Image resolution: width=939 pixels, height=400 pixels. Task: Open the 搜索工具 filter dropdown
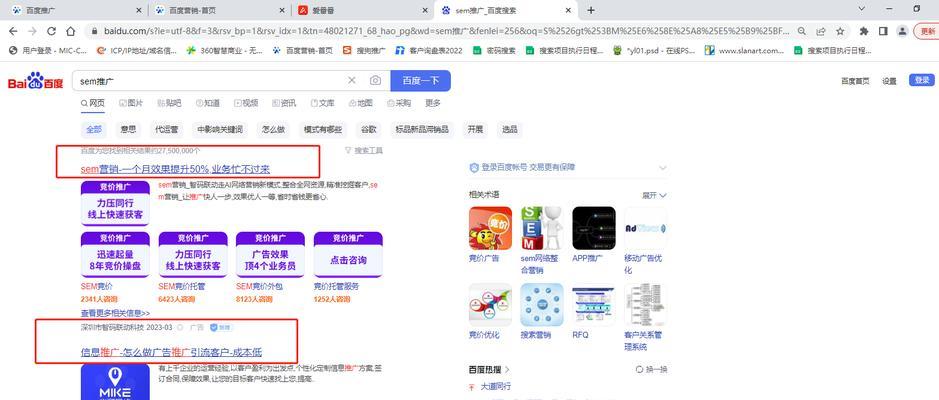point(364,150)
